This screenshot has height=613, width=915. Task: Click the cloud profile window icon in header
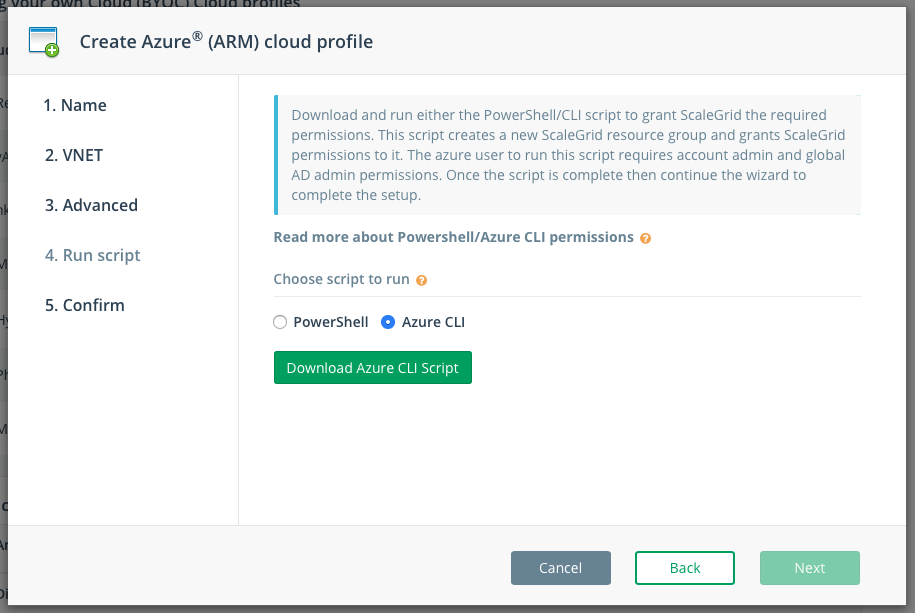point(44,42)
